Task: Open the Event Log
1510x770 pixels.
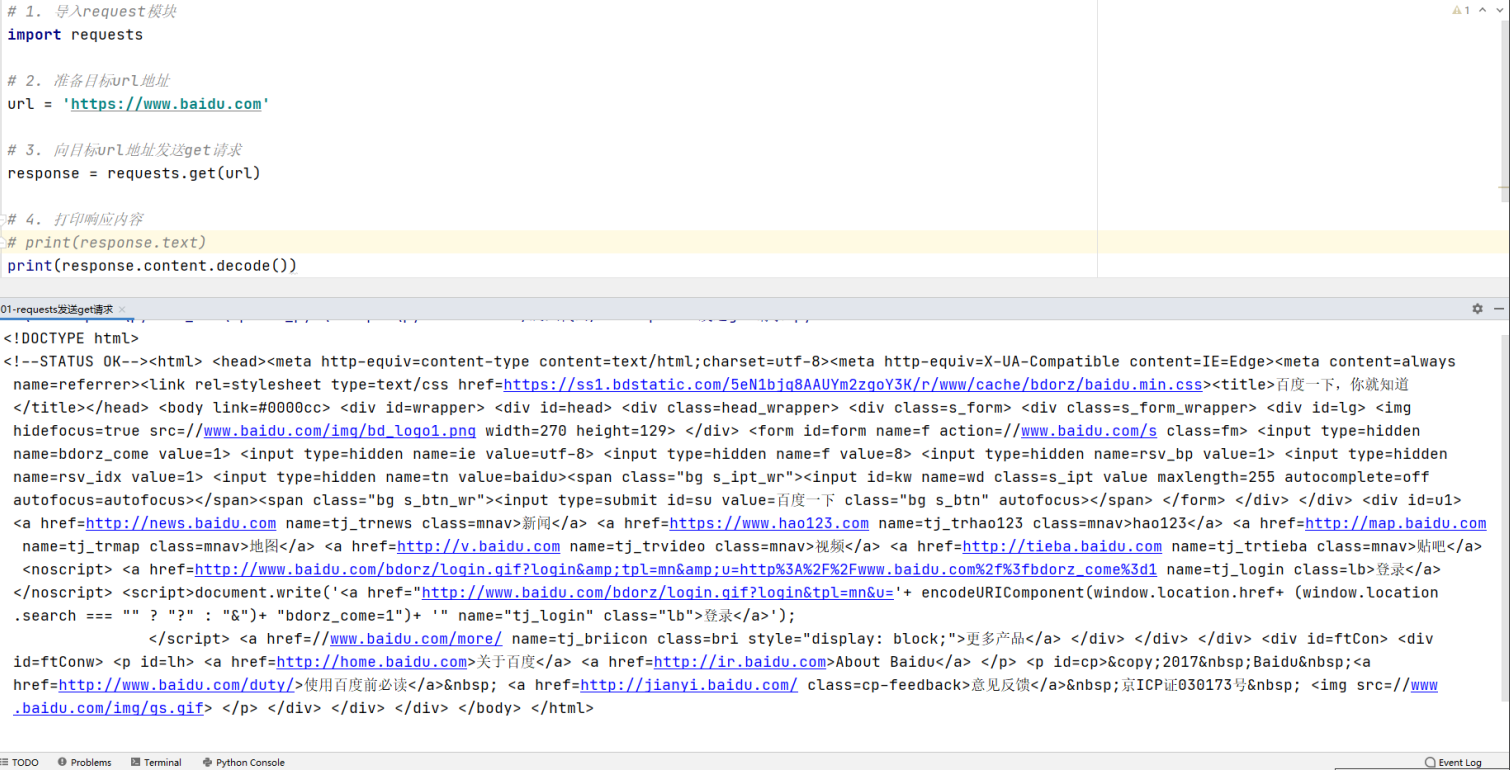Action: click(x=1454, y=762)
